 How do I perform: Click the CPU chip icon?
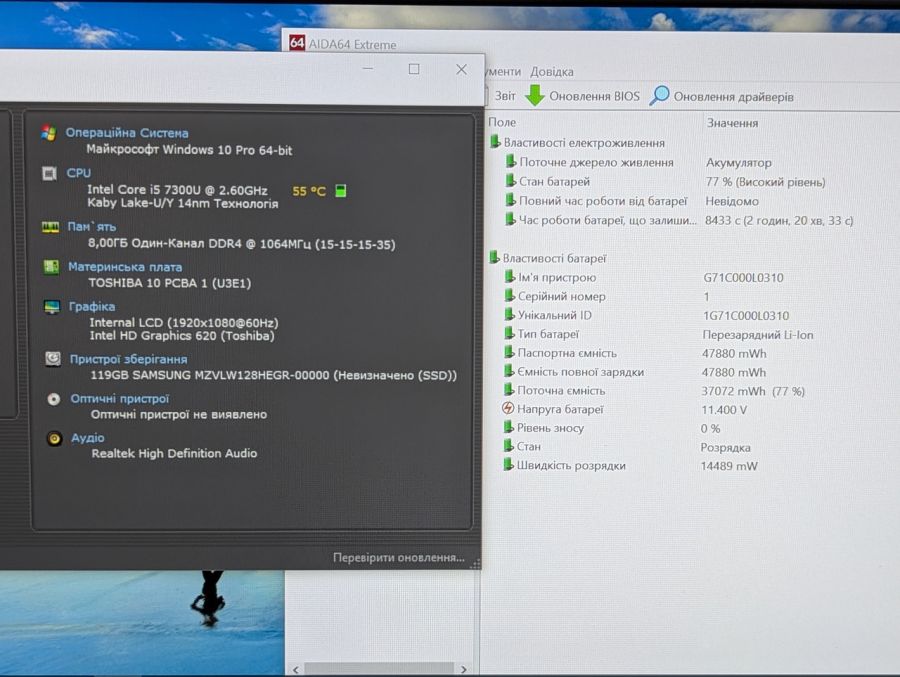tap(50, 173)
